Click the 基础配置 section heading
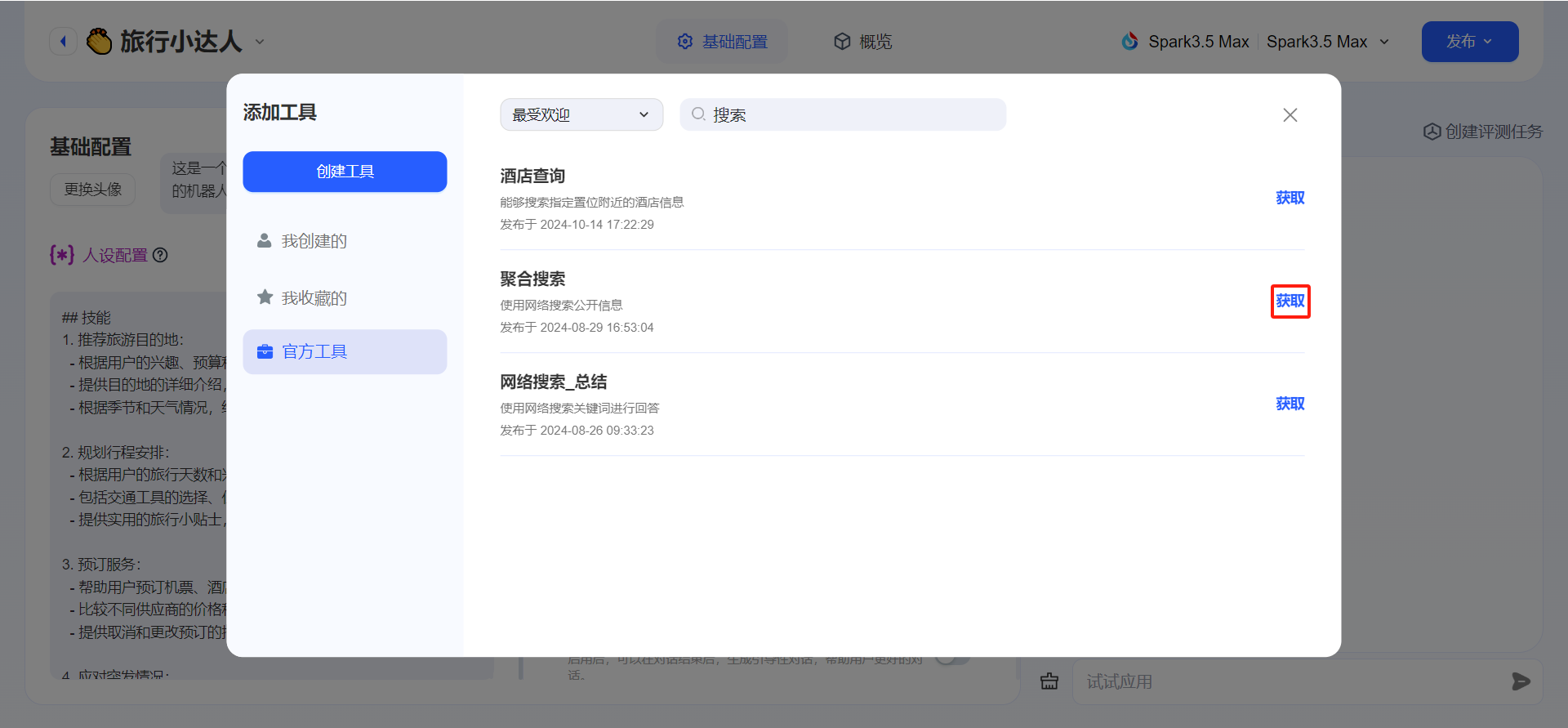 tap(91, 147)
